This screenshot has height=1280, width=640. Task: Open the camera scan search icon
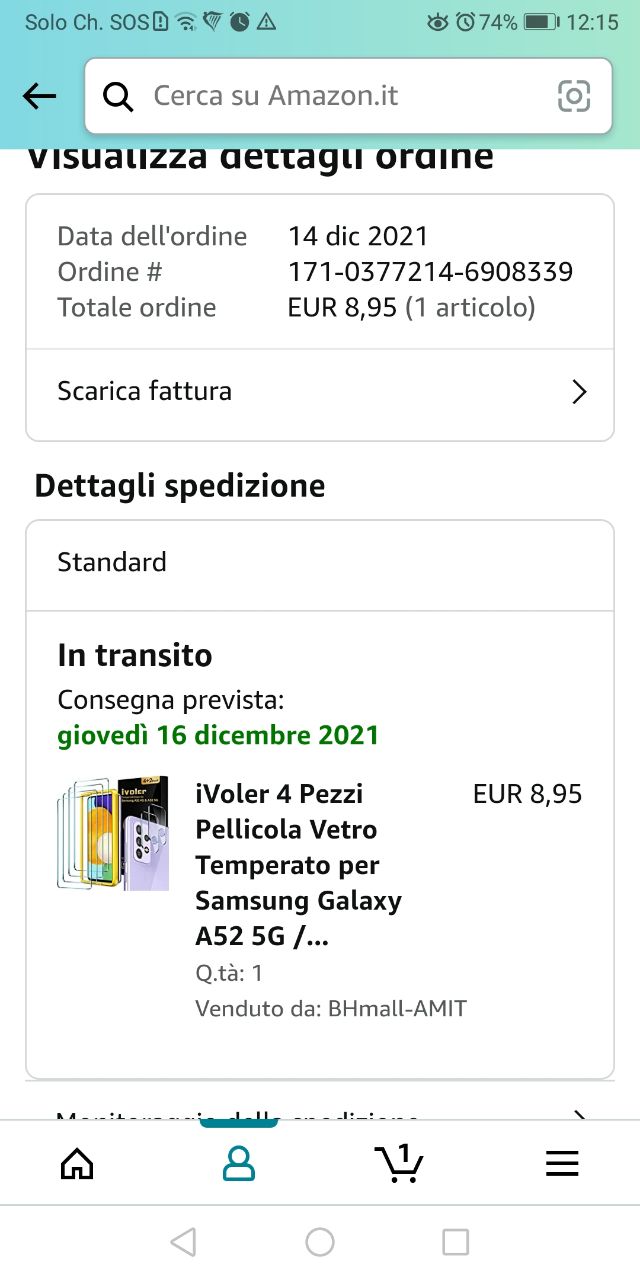(x=574, y=96)
